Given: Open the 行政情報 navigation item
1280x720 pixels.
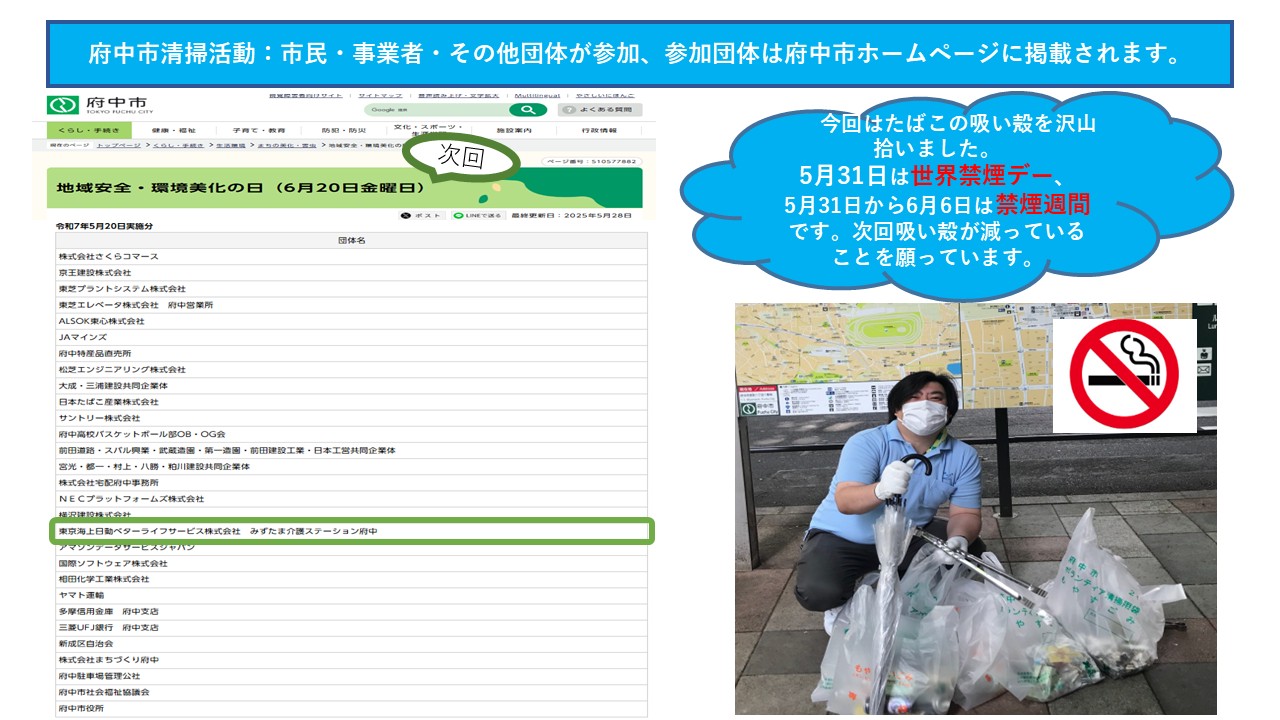Looking at the screenshot, I should 599,130.
